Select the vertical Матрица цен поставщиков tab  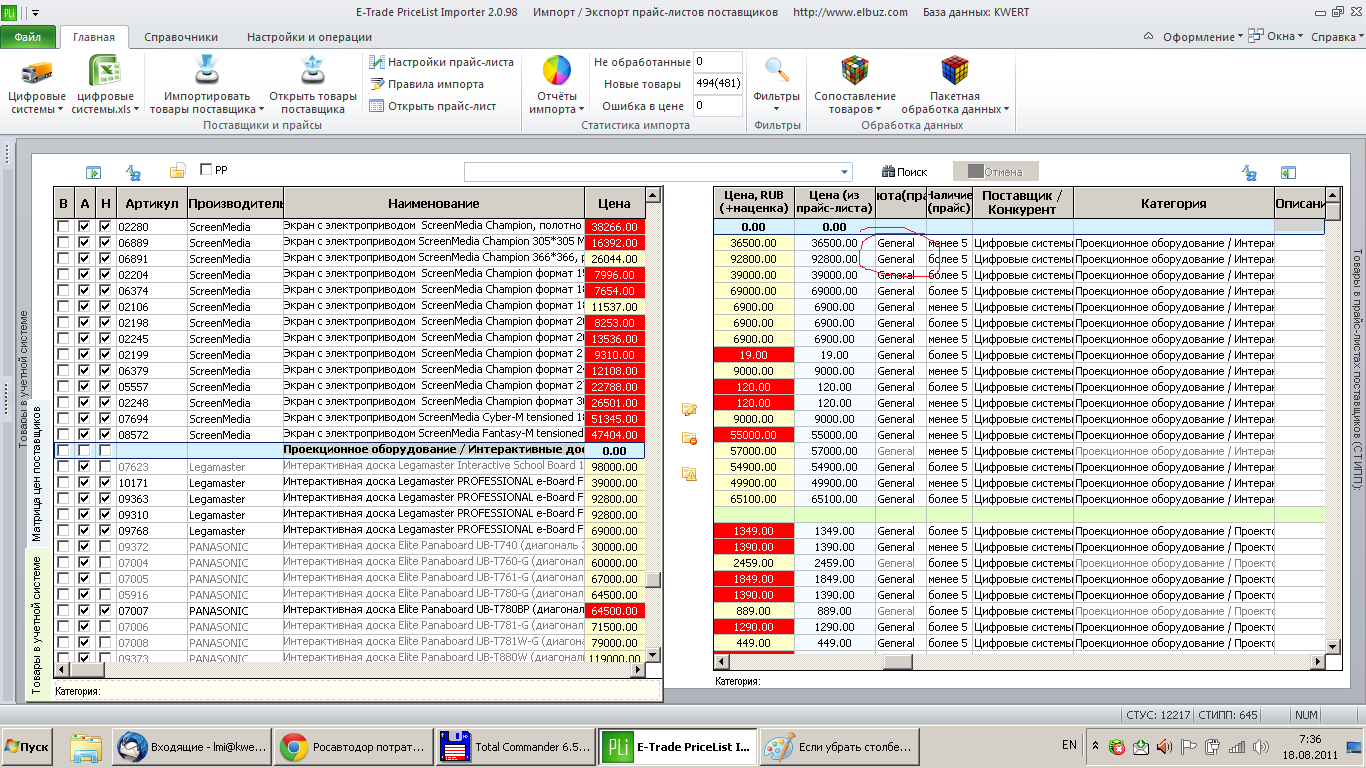(x=38, y=475)
